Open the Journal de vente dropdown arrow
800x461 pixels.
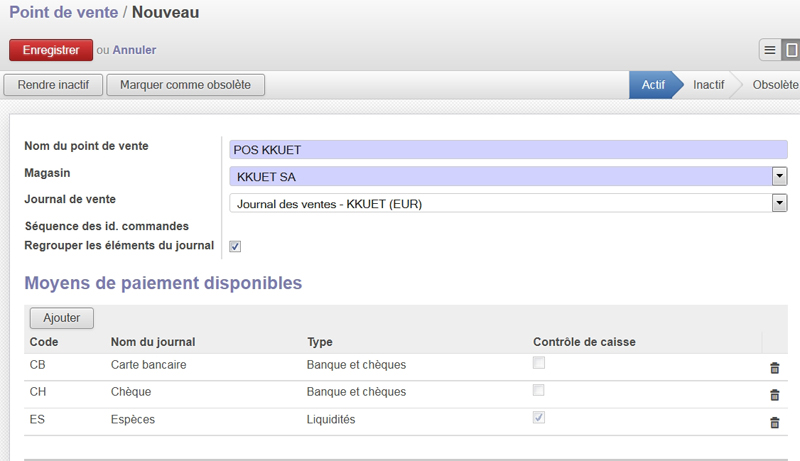(779, 203)
